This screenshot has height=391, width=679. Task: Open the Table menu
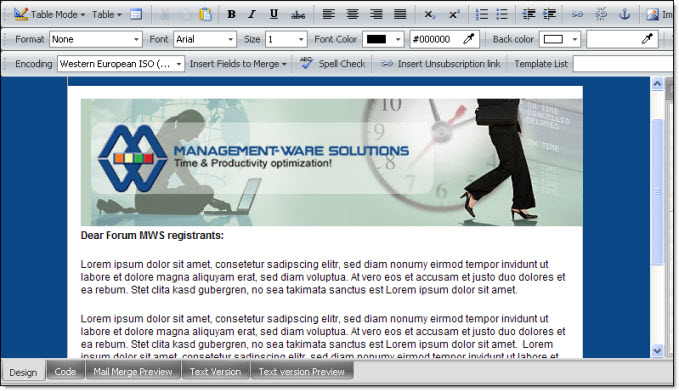[x=107, y=14]
